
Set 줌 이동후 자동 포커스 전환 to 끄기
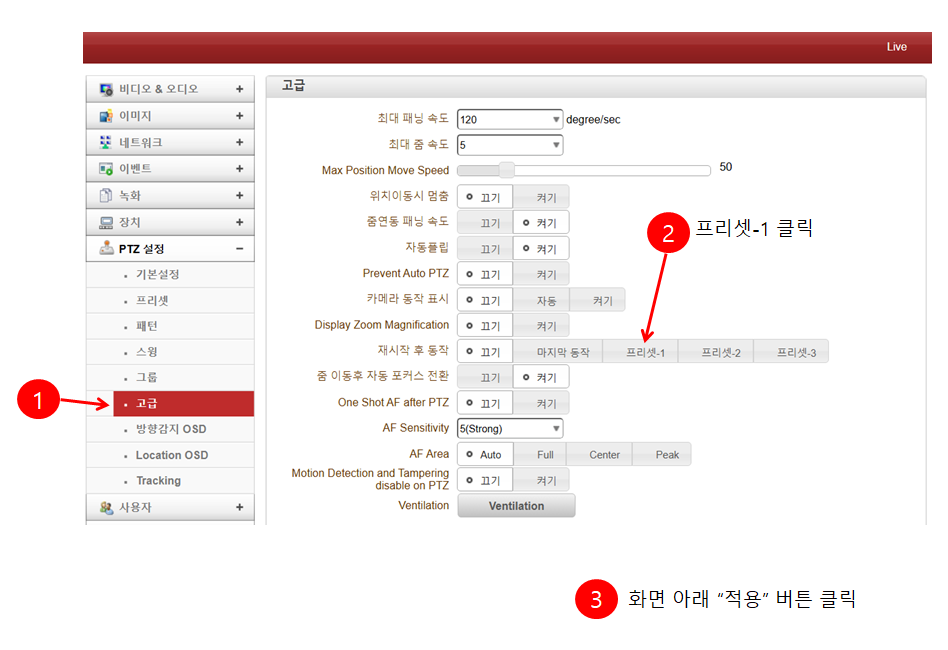485,377
